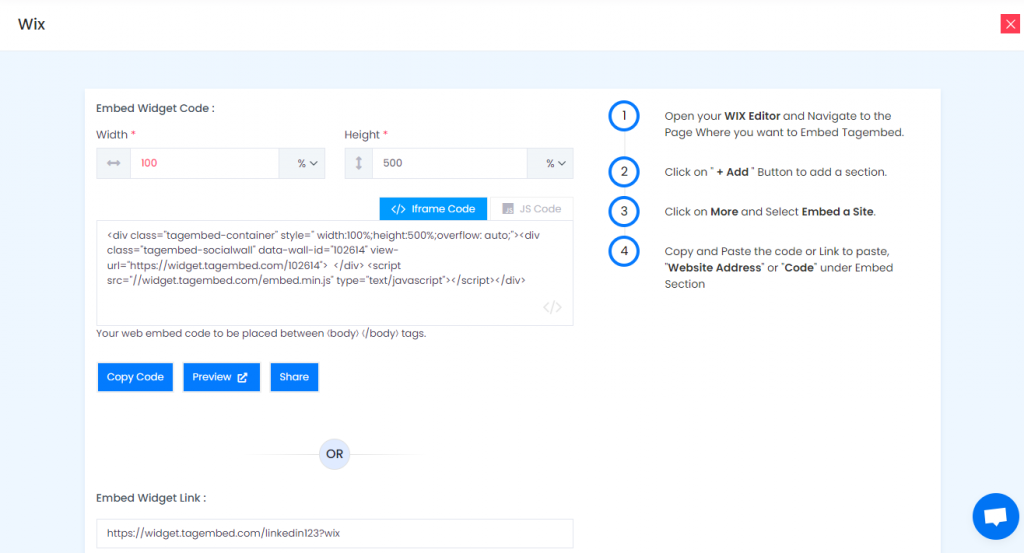Click the 'Embed Widget Code :' heading
Viewport: 1024px width, 553px height.
(155, 108)
